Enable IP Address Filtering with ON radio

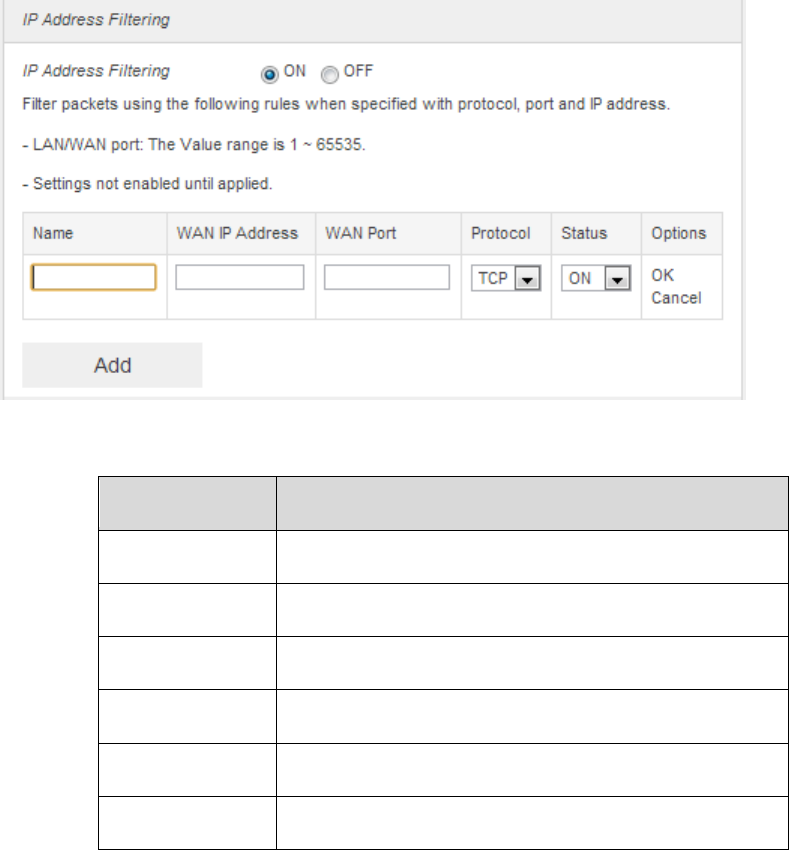[x=267, y=73]
